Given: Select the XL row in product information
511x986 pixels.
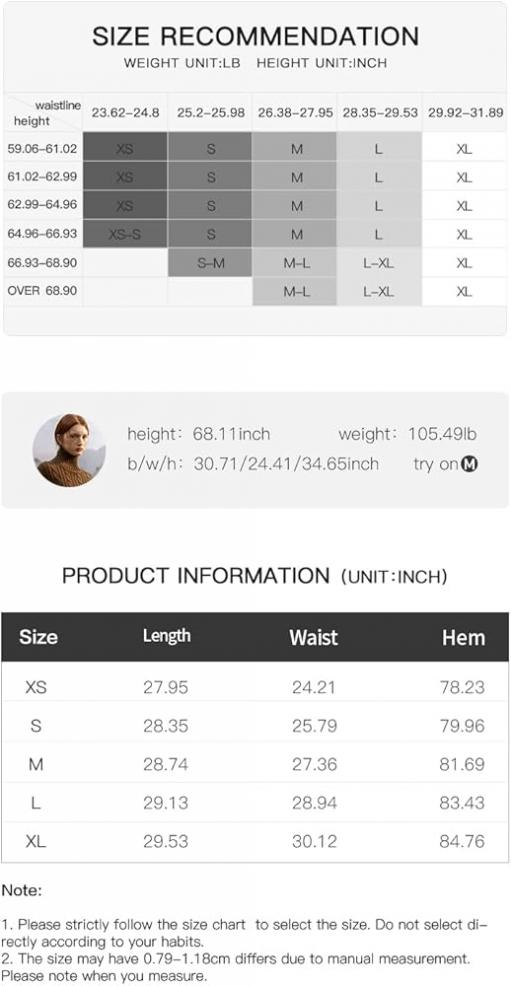Looking at the screenshot, I should coord(255,842).
